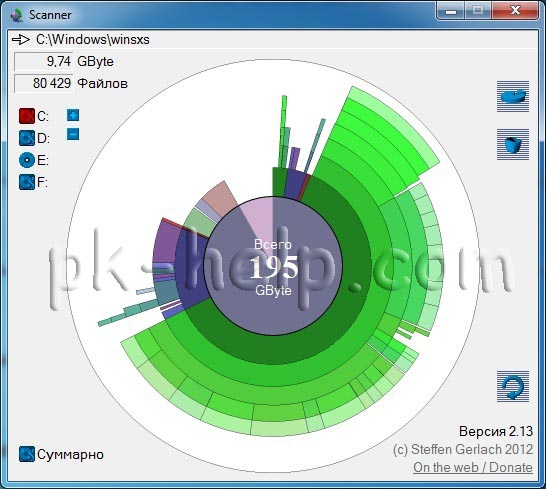Click the Суммарно summary icon

point(27,454)
